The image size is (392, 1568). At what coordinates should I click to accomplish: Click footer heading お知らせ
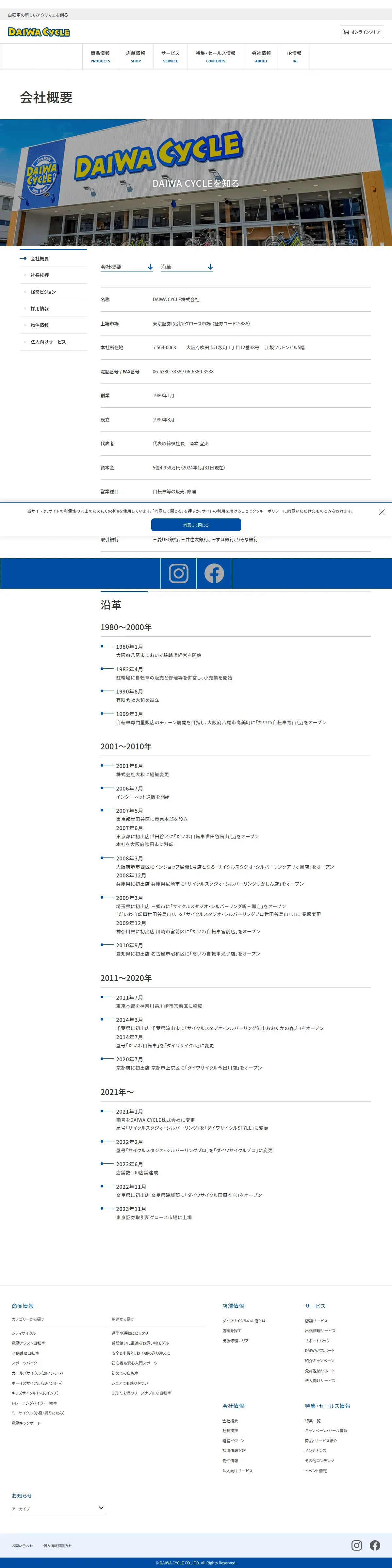22,1495
